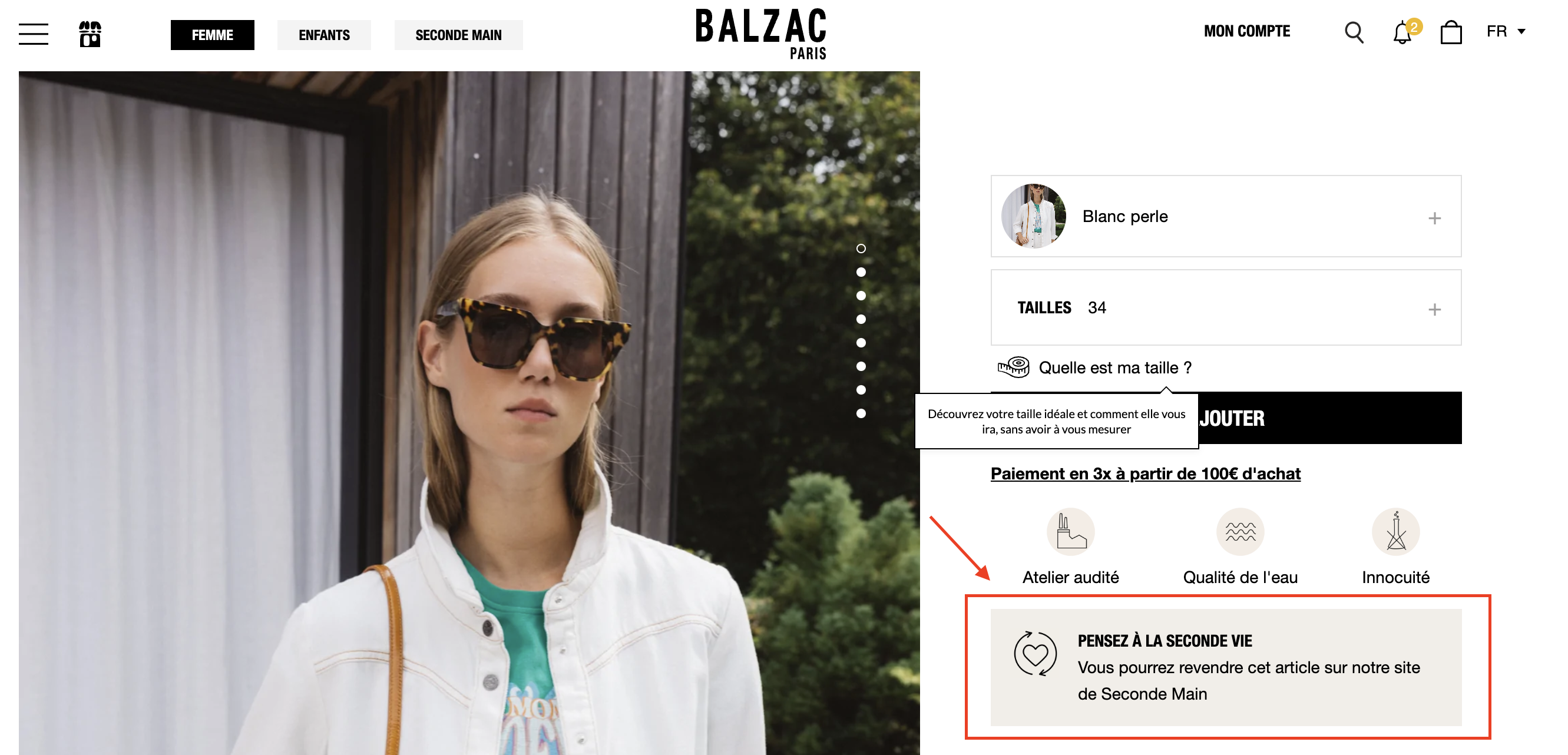Screen dimensions: 1568x755
Task: Open the FR language dropdown
Action: pyautogui.click(x=1506, y=31)
